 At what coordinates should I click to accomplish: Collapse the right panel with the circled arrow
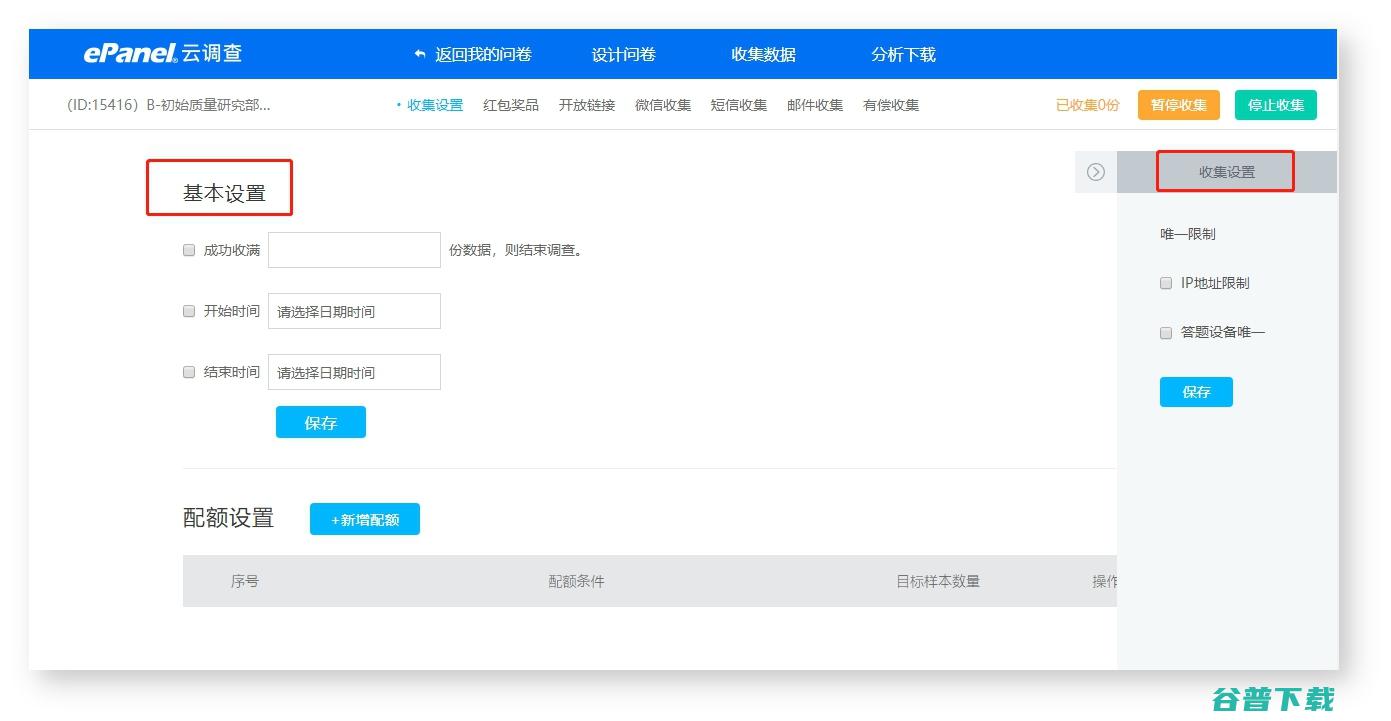[1096, 172]
